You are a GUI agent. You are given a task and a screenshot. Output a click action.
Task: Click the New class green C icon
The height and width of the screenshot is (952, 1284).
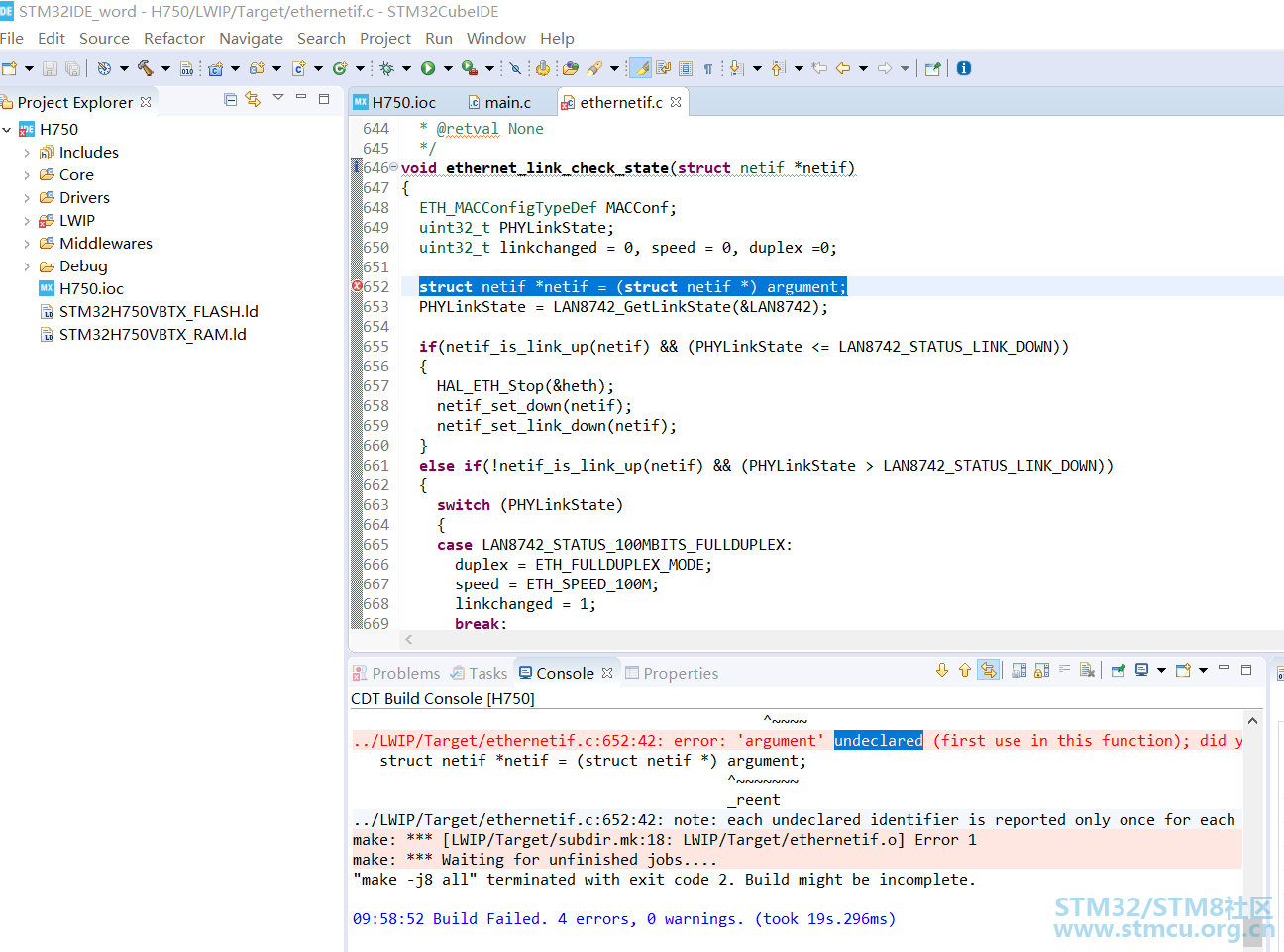point(340,68)
